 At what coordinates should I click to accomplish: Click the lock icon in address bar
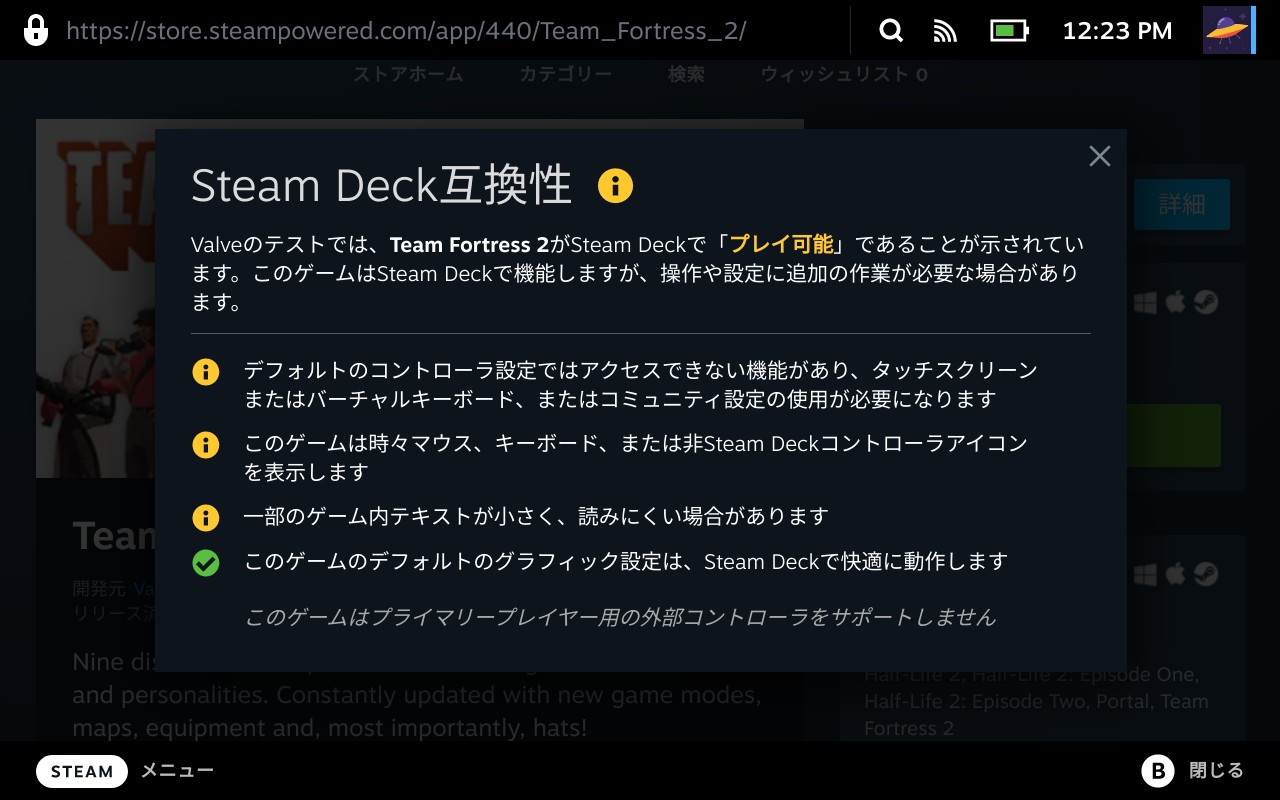point(36,30)
